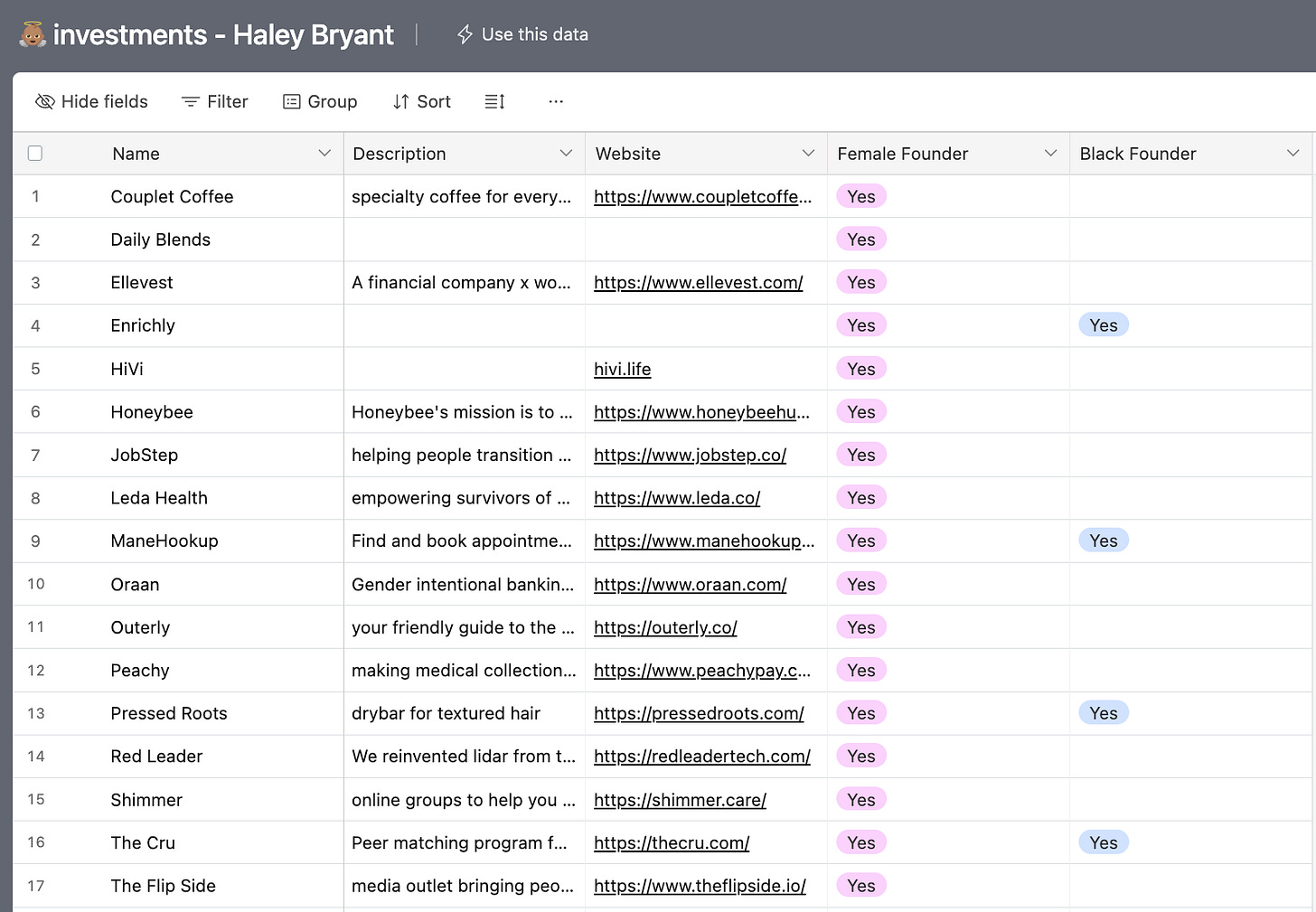Select the Oraan name cell
1316x912 pixels.
tap(223, 584)
